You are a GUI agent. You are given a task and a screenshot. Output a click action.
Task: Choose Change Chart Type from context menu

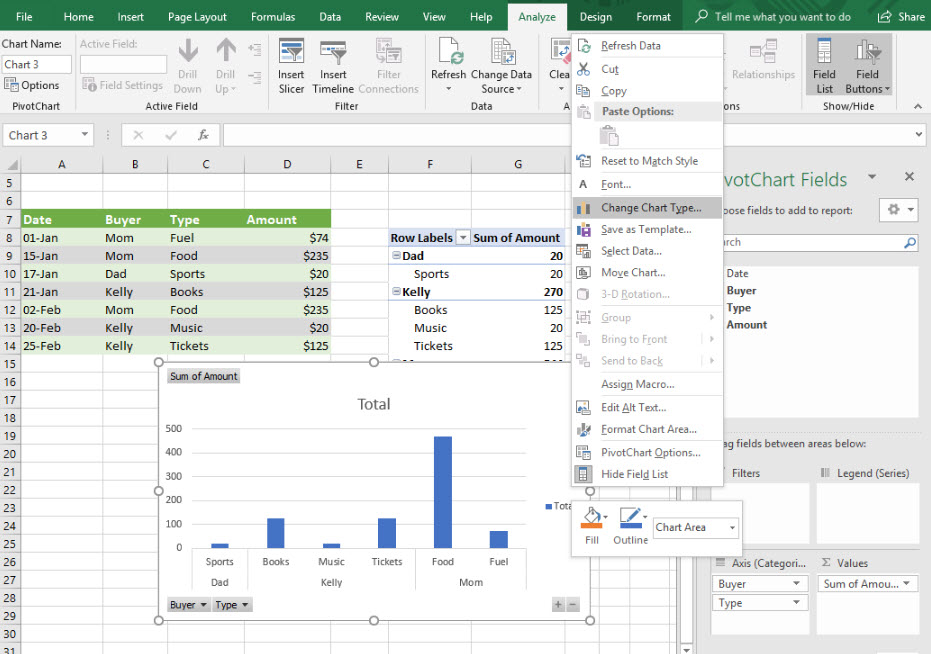coord(650,208)
